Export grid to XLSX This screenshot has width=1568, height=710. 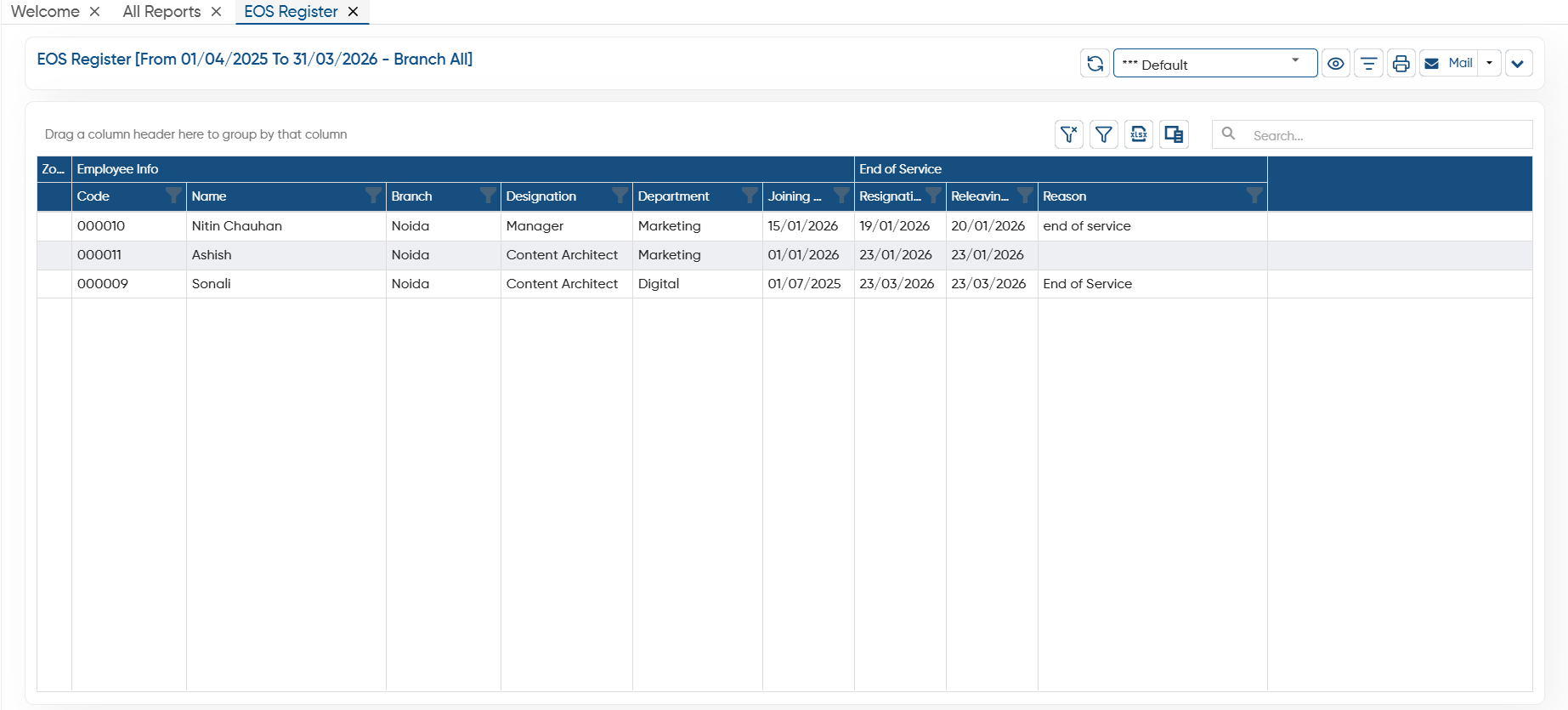coord(1139,134)
